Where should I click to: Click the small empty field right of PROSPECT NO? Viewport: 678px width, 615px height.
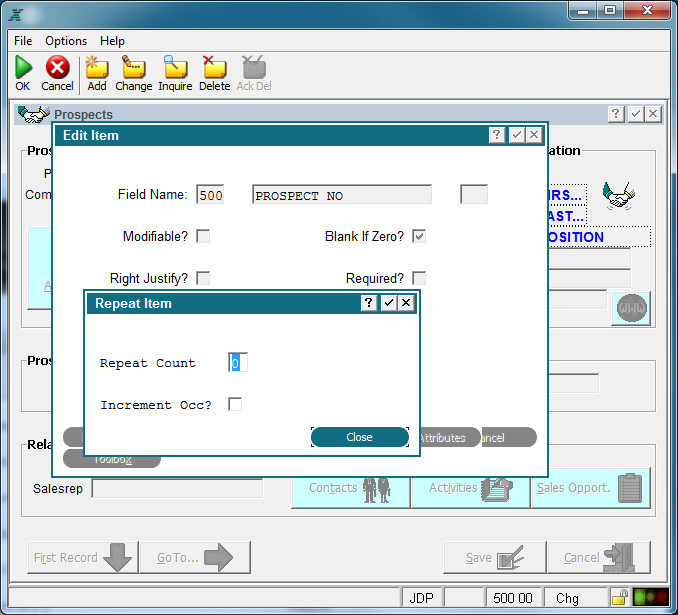pos(474,195)
